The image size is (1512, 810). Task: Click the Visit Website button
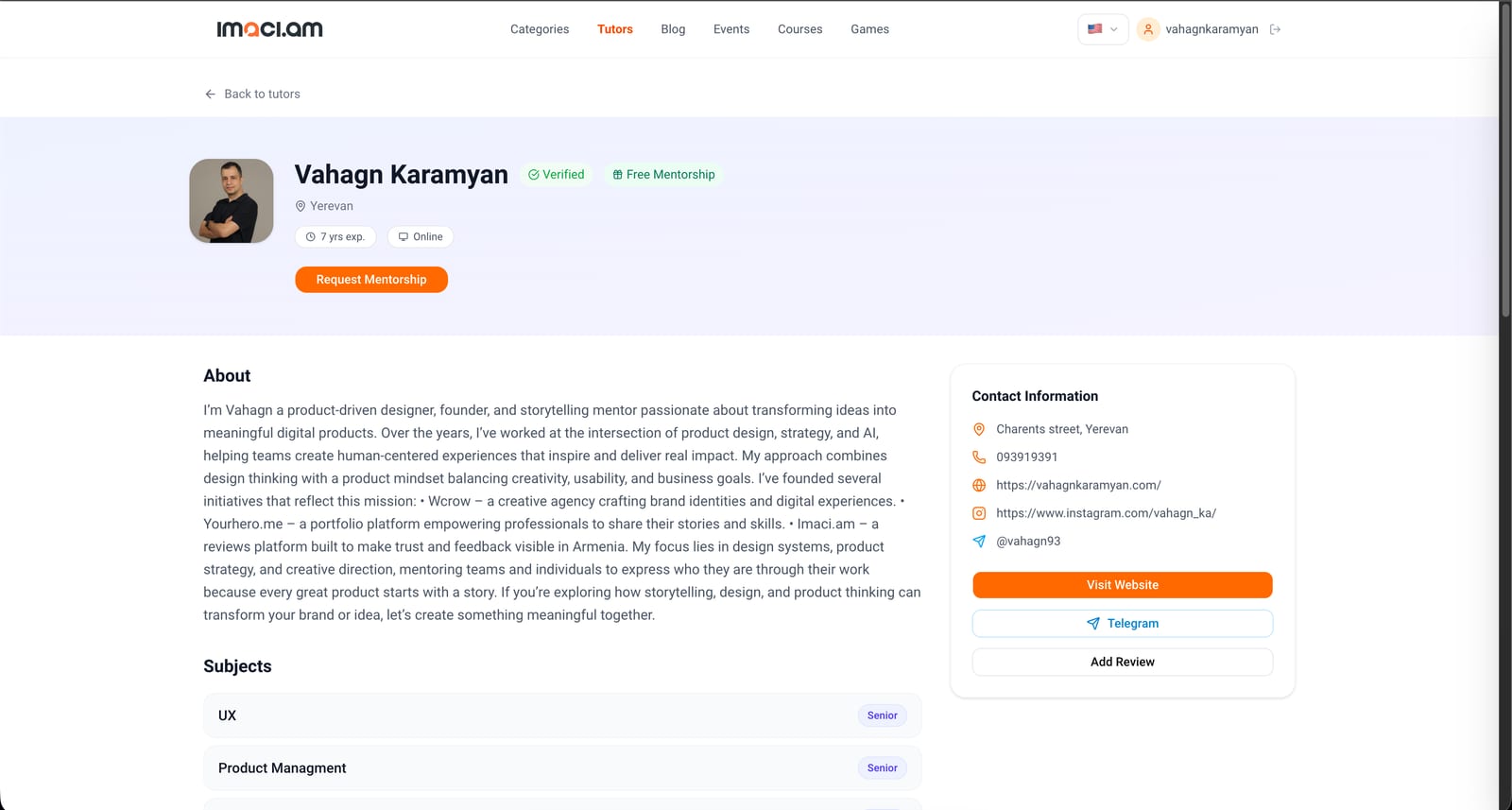tap(1123, 585)
